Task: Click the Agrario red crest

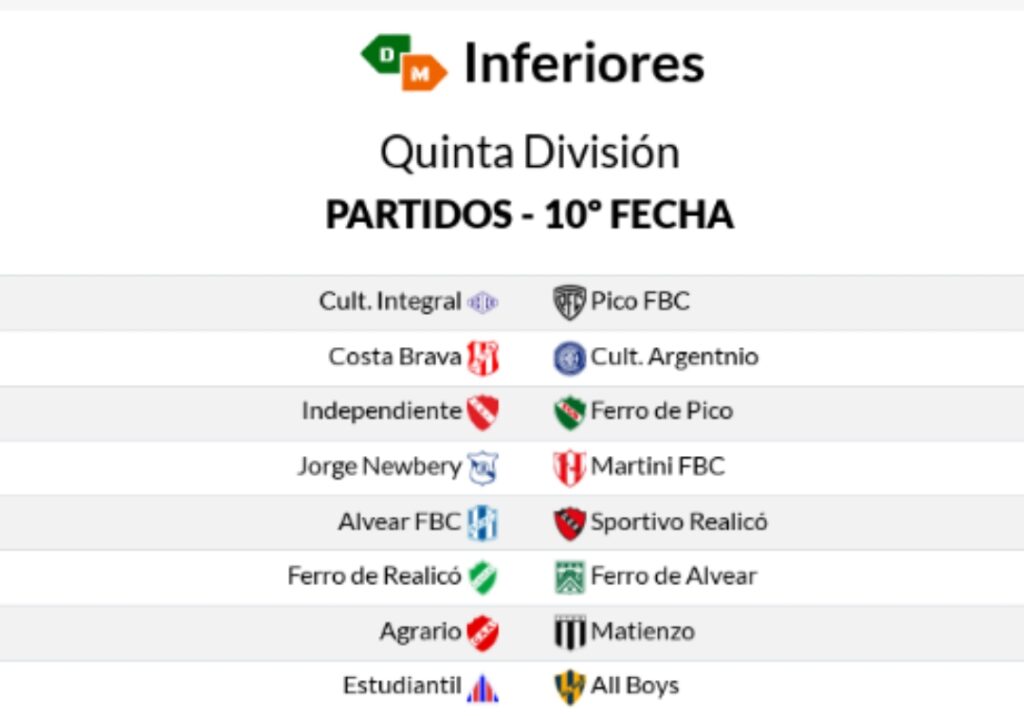Action: click(x=483, y=632)
